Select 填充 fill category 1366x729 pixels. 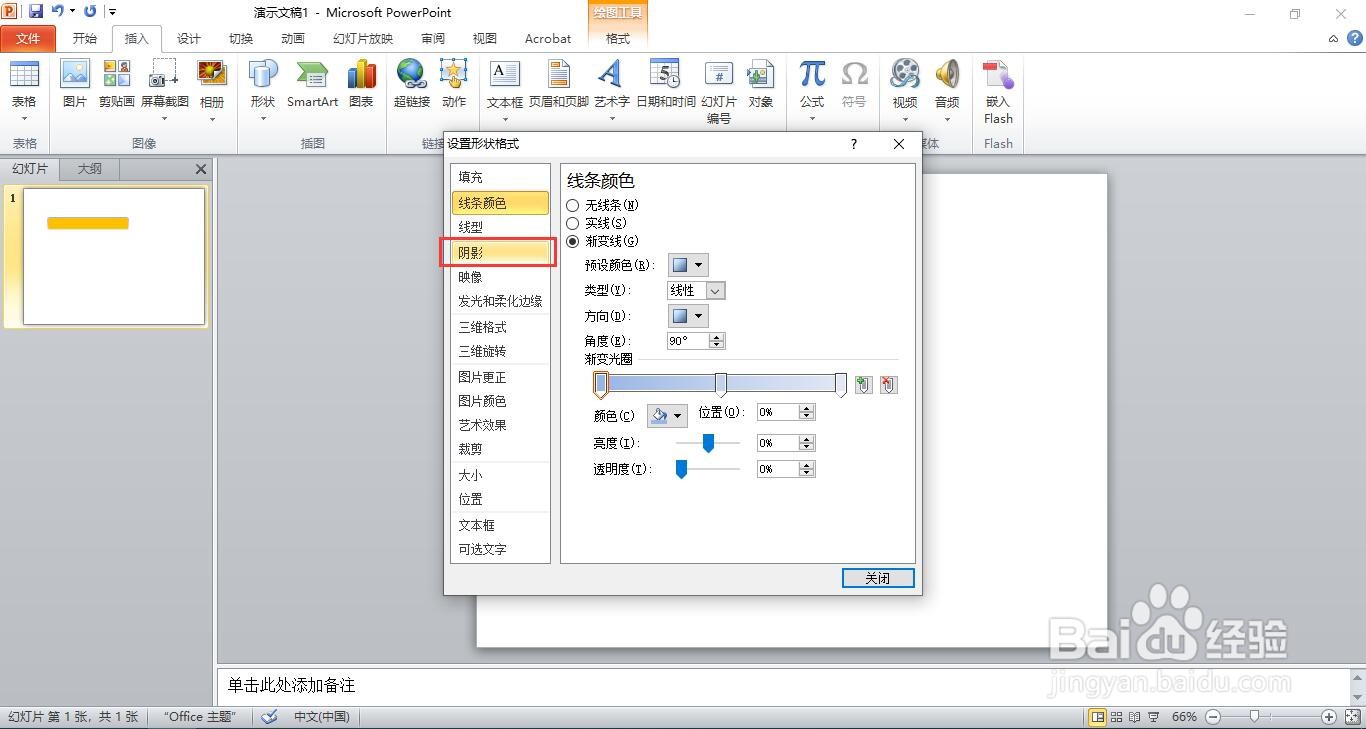coord(500,177)
